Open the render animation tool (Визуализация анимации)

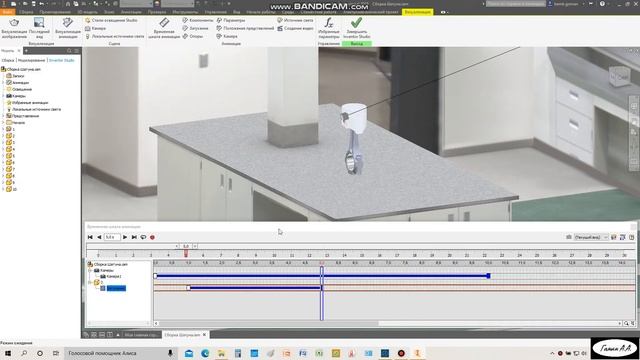click(x=68, y=28)
